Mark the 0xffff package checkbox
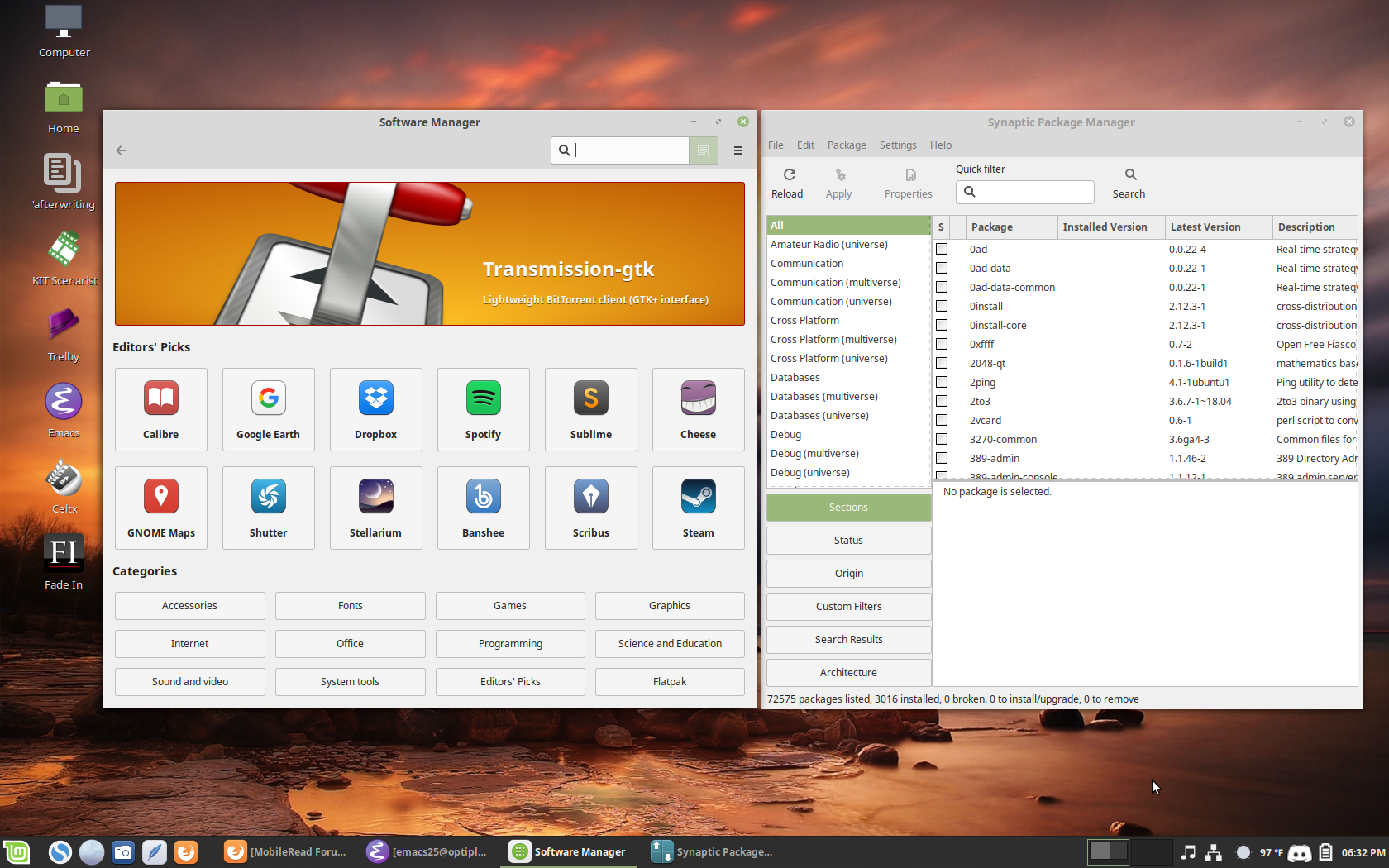 point(942,344)
